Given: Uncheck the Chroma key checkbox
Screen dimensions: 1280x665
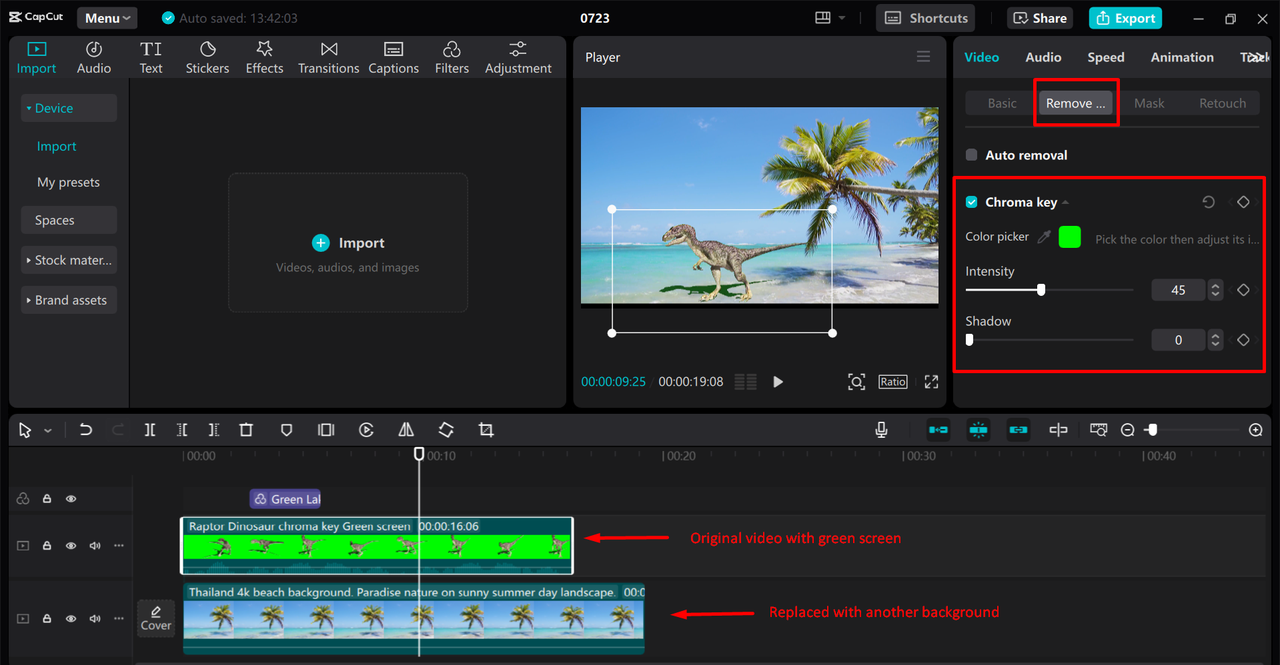Looking at the screenshot, I should pyautogui.click(x=971, y=202).
